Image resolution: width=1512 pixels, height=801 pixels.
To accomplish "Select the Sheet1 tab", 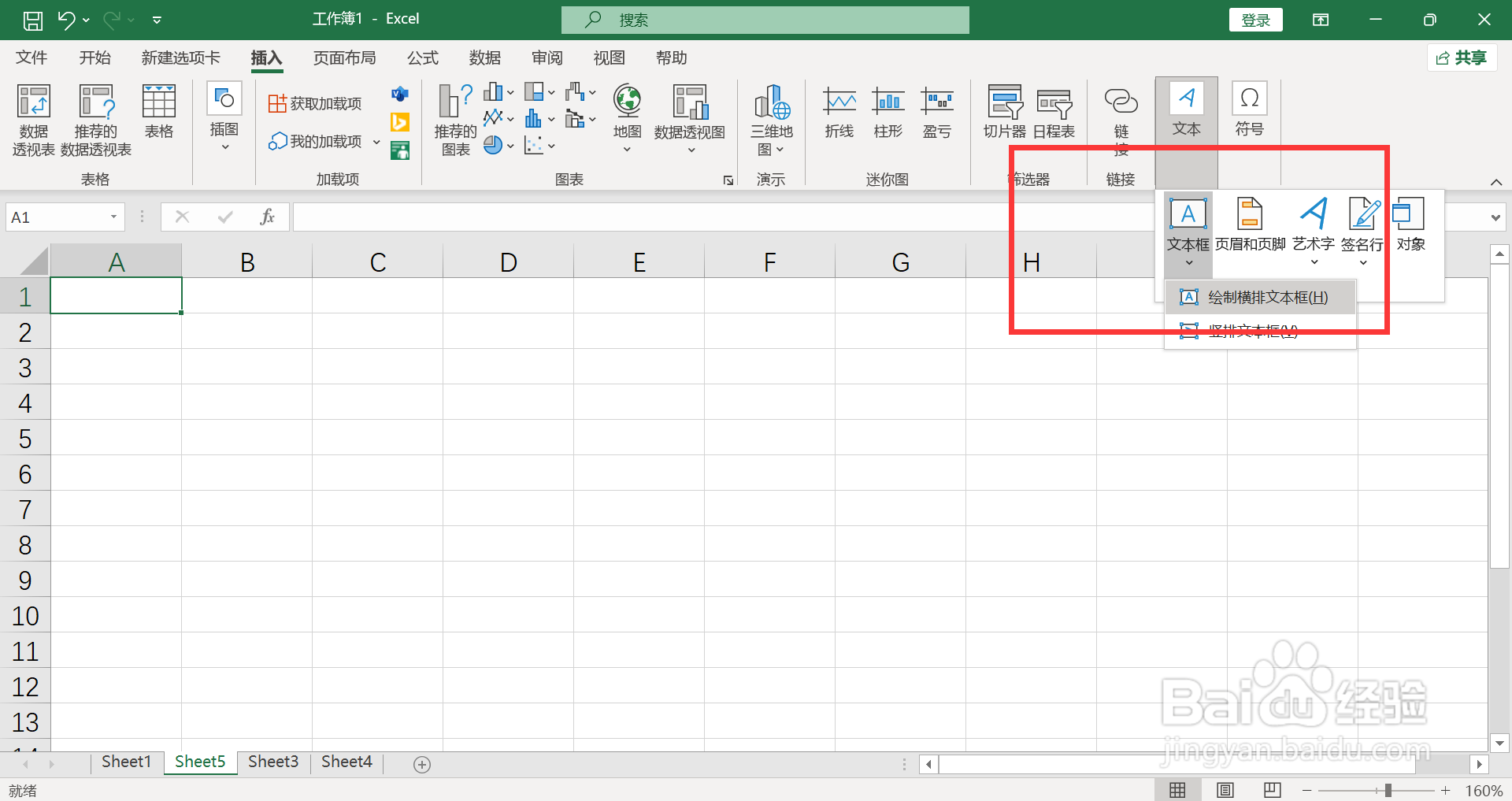I will 126,762.
